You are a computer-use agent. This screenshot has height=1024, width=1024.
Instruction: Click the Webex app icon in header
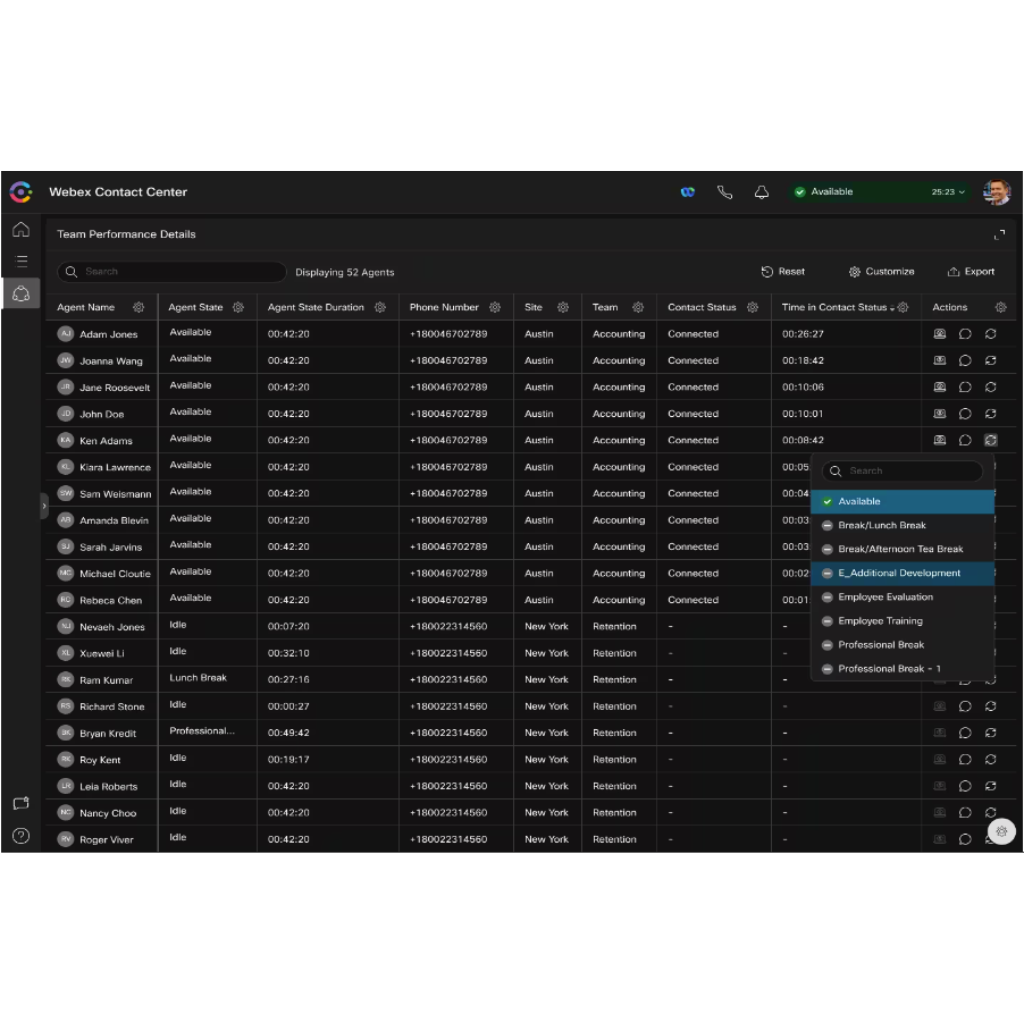(x=688, y=192)
